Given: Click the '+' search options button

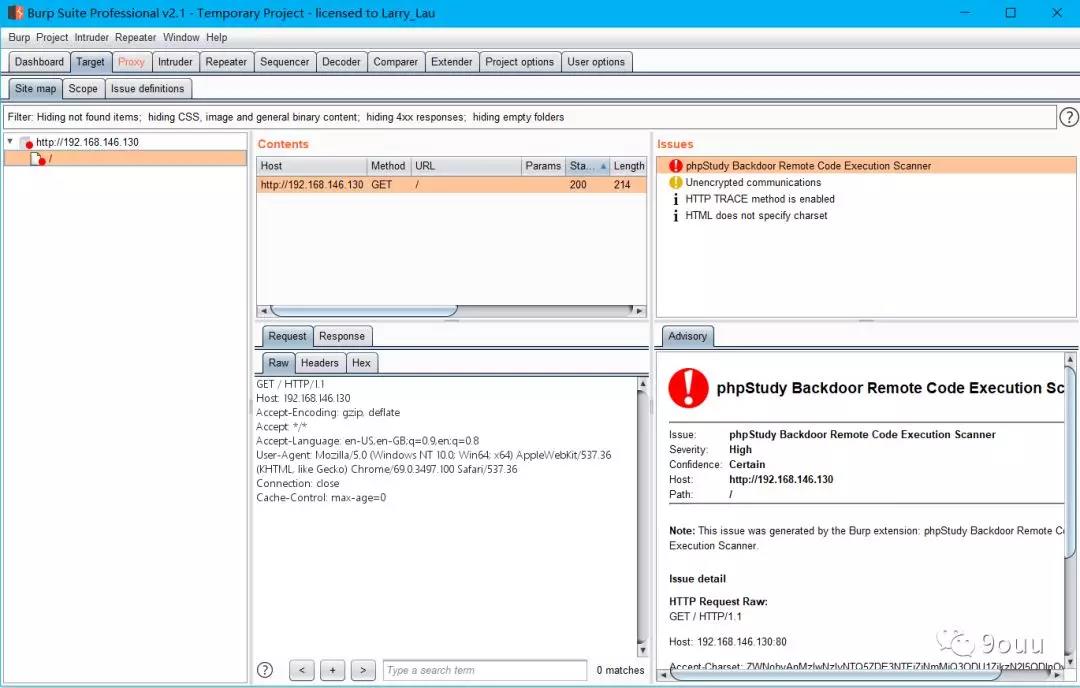Looking at the screenshot, I should (333, 669).
